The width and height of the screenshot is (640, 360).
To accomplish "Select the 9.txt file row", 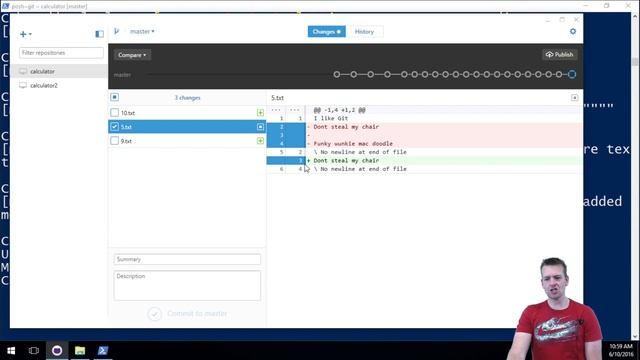I will pyautogui.click(x=187, y=141).
